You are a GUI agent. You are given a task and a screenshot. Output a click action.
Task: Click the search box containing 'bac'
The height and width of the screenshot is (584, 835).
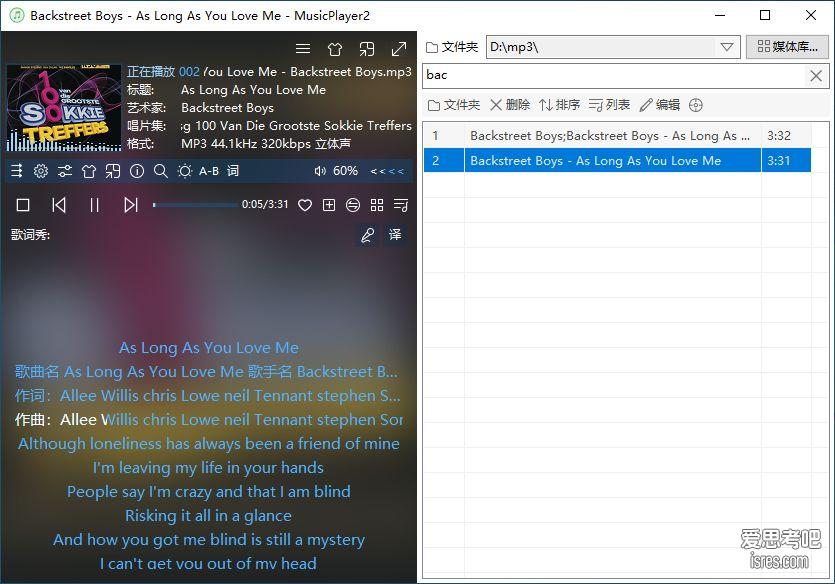(615, 76)
